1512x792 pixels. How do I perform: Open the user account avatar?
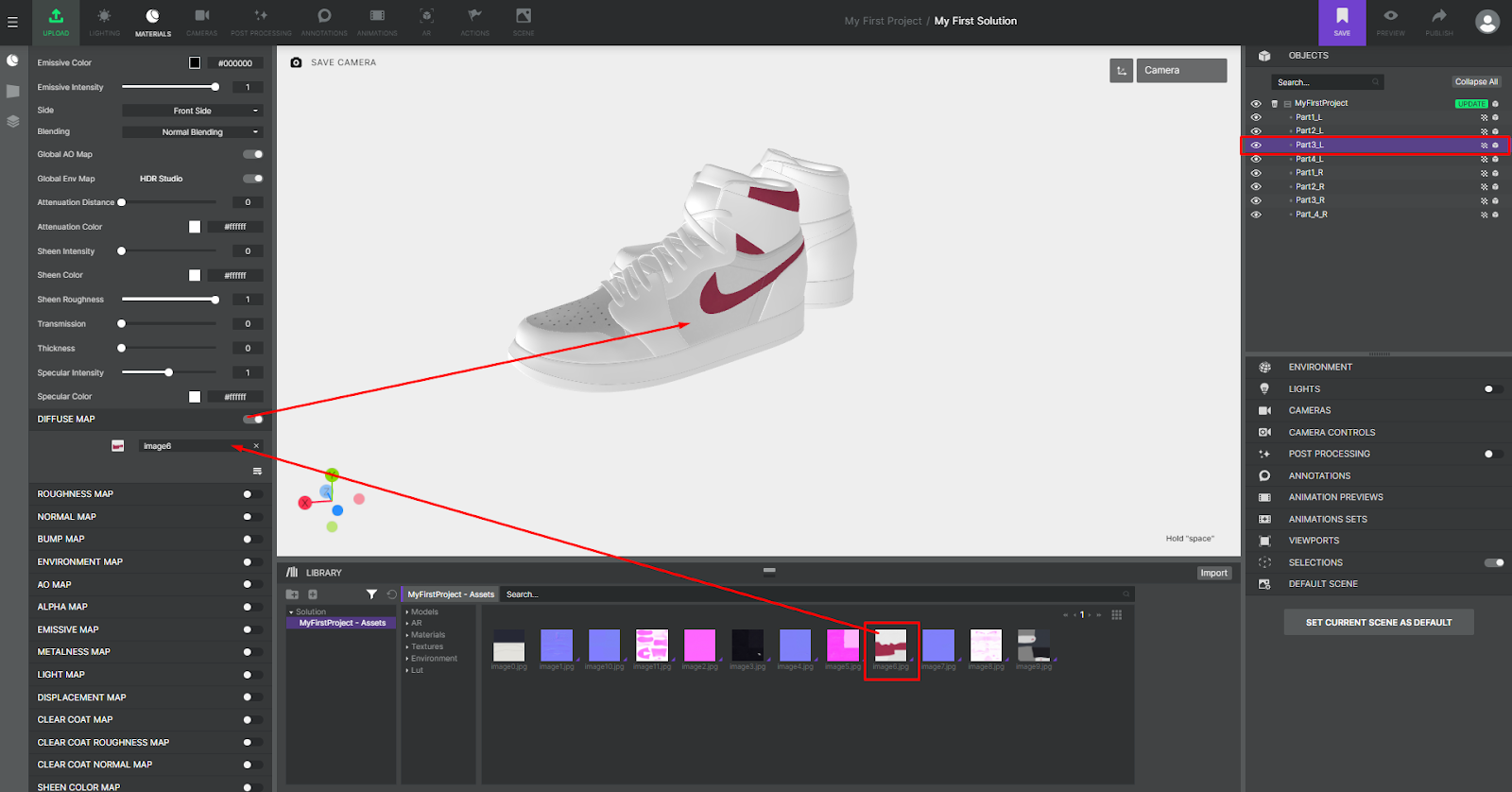[x=1487, y=22]
